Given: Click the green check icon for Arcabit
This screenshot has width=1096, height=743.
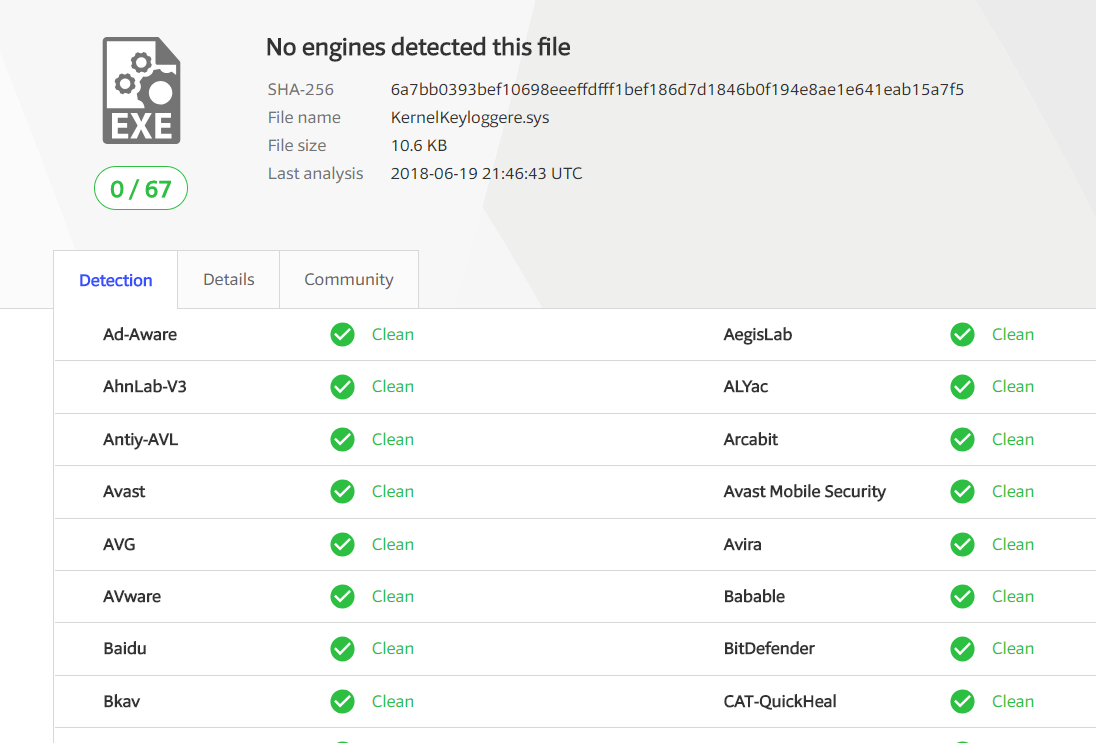Looking at the screenshot, I should pos(962,440).
